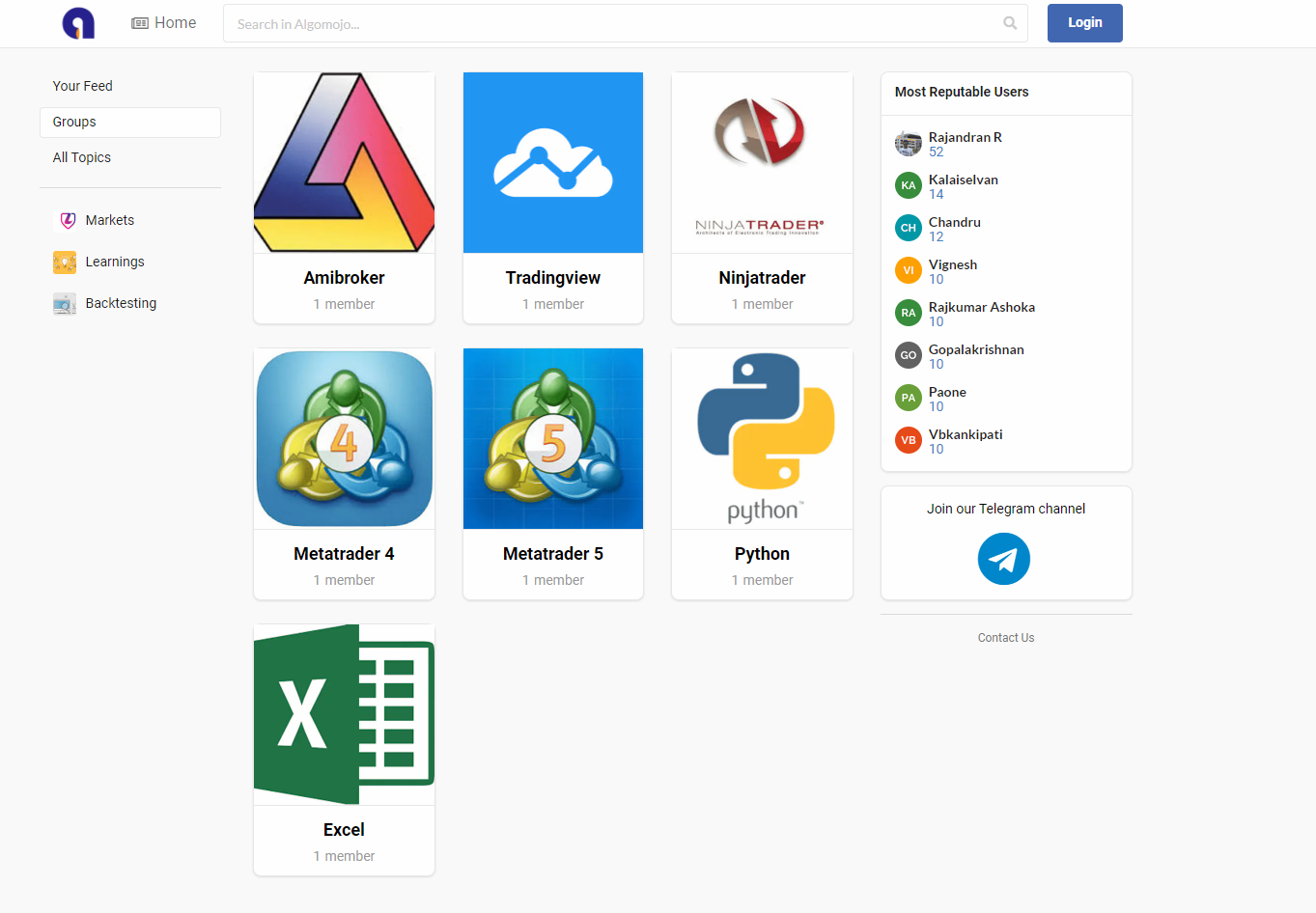Open the Python group logo
This screenshot has width=1316, height=913.
[x=762, y=439]
